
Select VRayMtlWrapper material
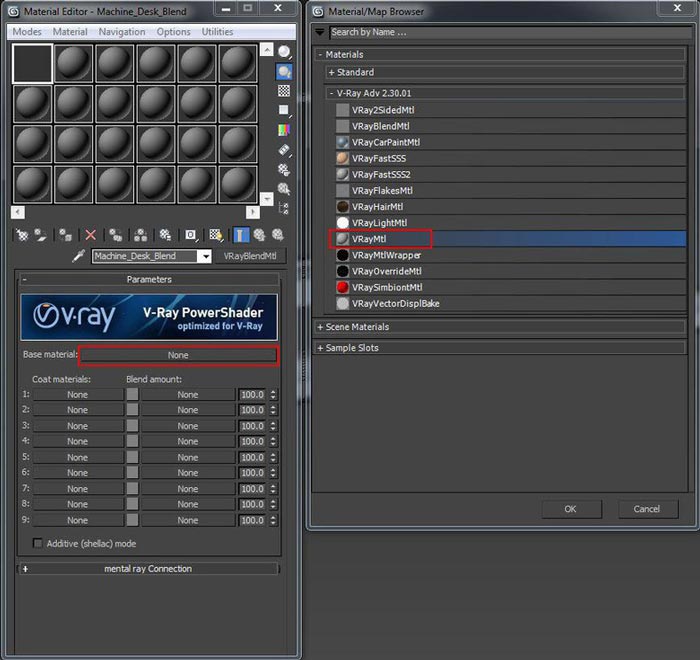pyautogui.click(x=511, y=255)
